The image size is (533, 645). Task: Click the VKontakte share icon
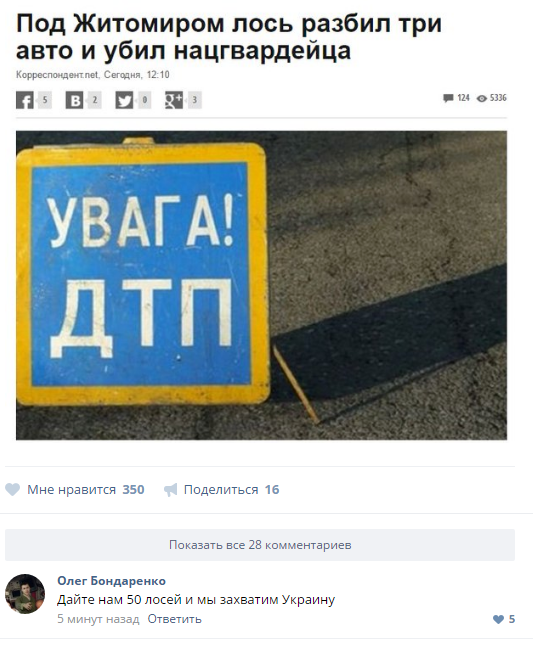coord(74,100)
